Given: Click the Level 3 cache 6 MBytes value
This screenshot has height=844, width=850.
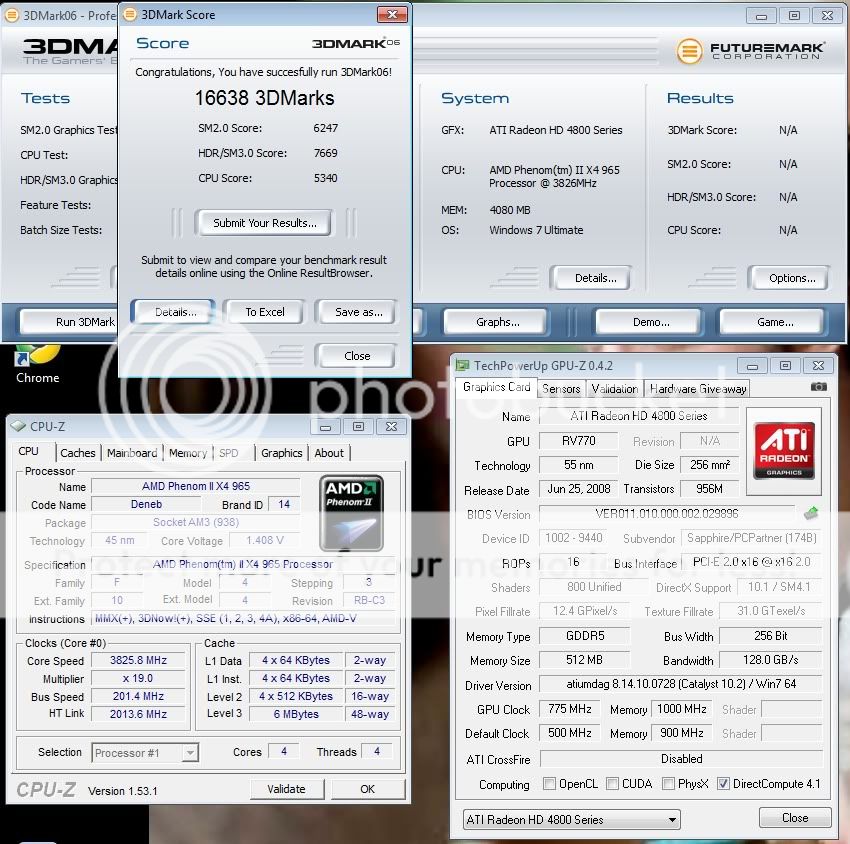Looking at the screenshot, I should tap(296, 714).
